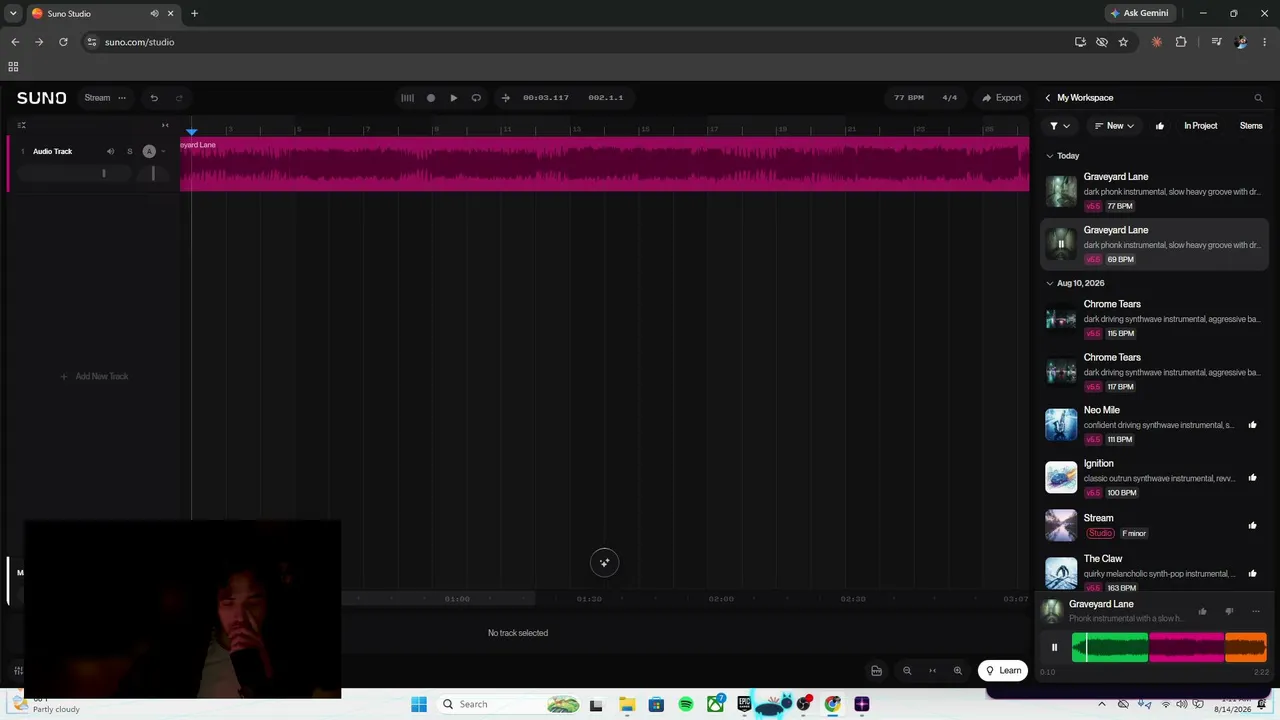Change the 77 BPM tempo value
This screenshot has height=720, width=1280.
909,98
